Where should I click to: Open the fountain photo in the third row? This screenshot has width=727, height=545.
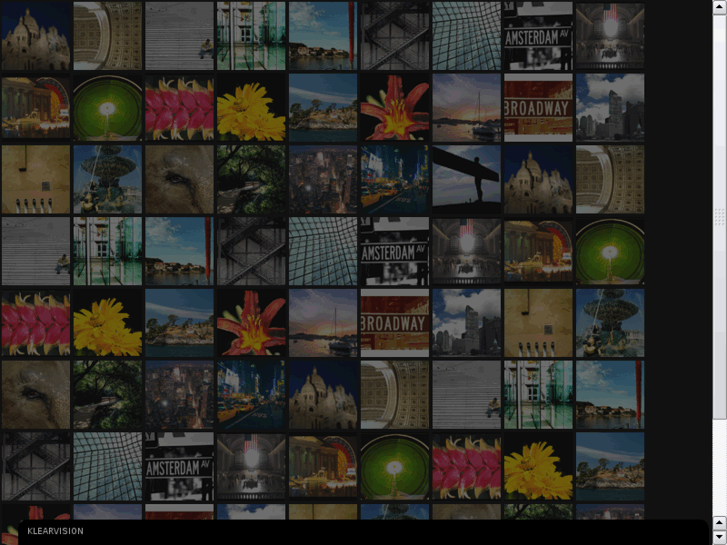pyautogui.click(x=108, y=180)
